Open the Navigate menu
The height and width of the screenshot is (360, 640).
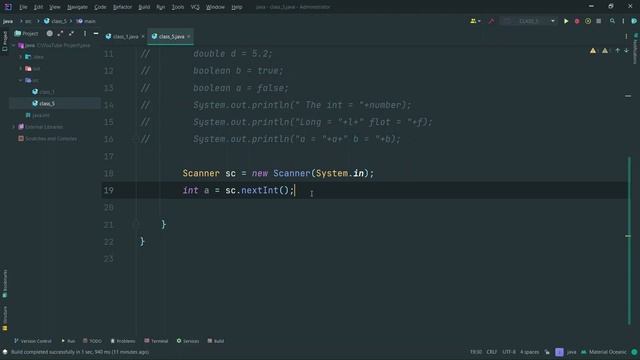click(x=77, y=7)
